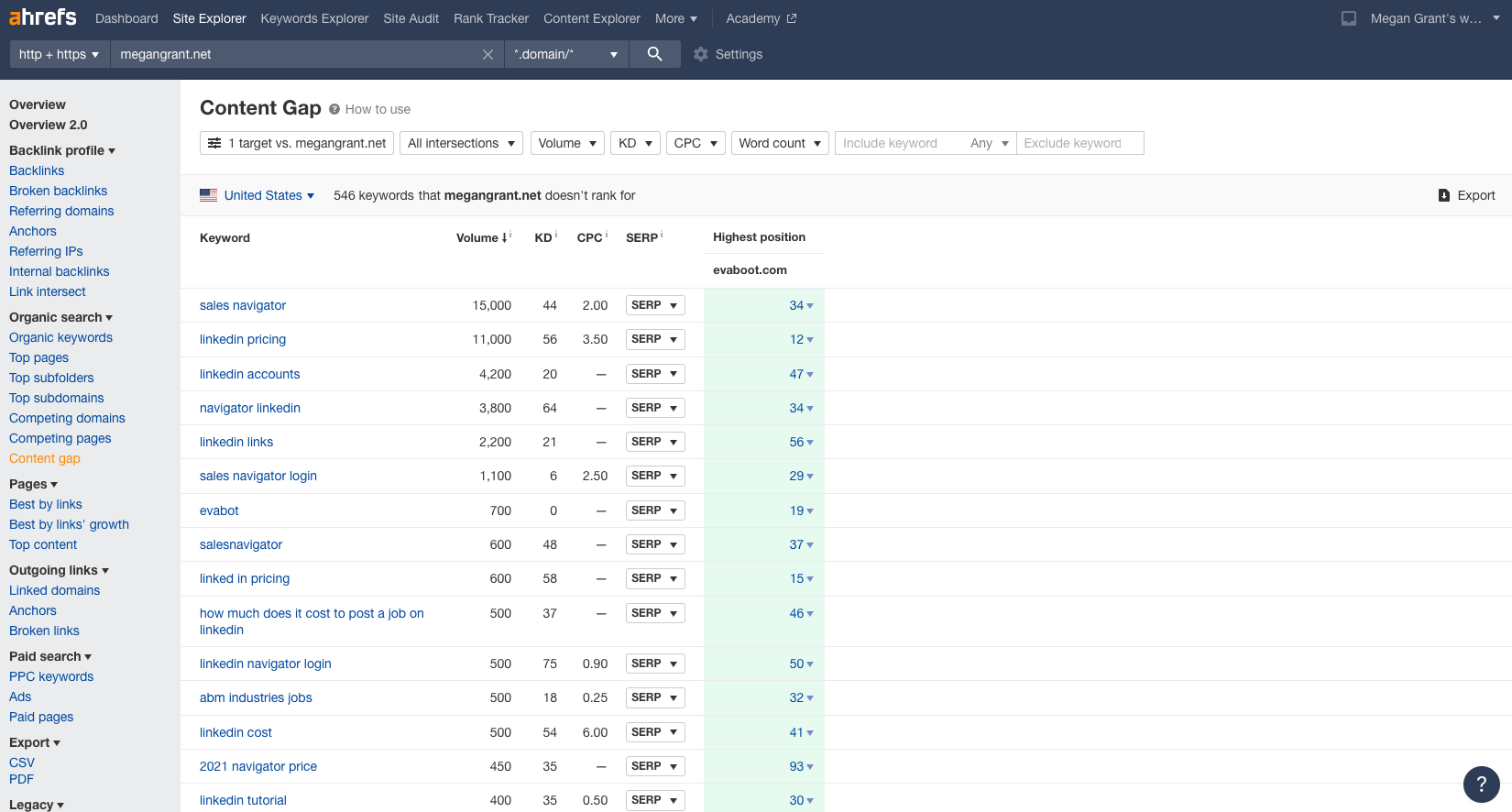Viewport: 1512px width, 812px height.
Task: Open the All intersections dropdown
Action: [461, 143]
